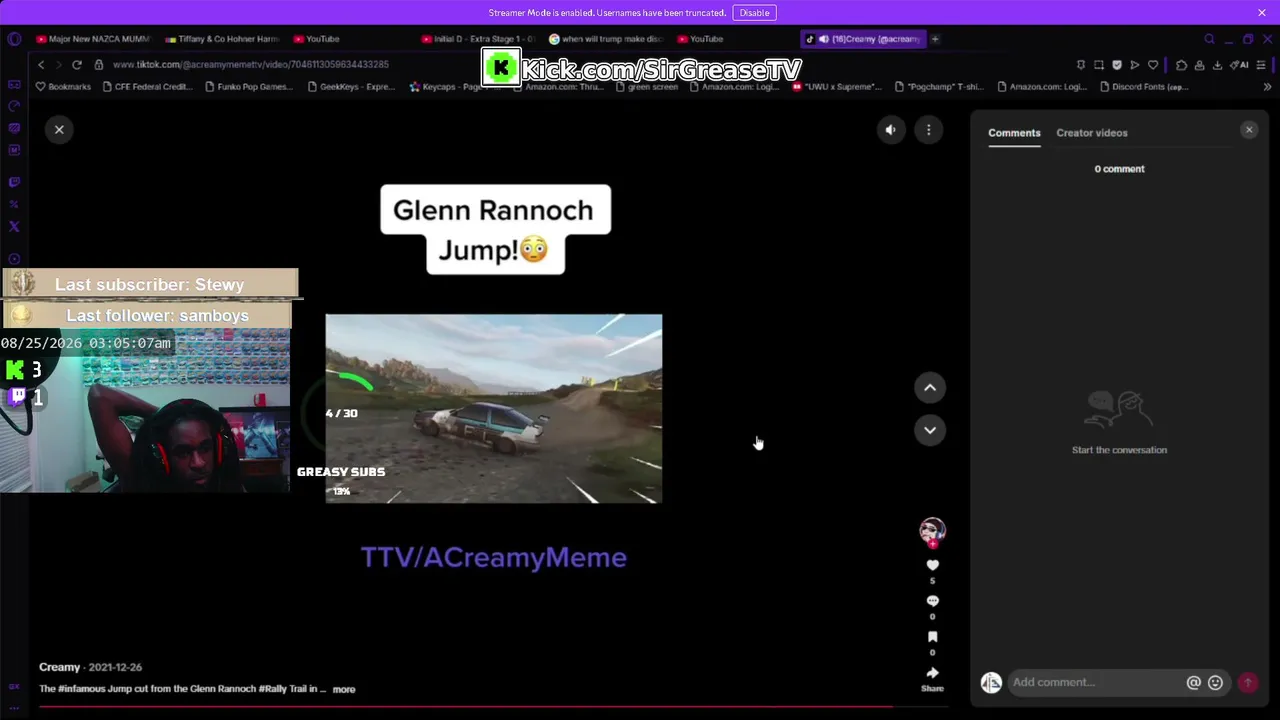Open the Opera menu logo
The width and height of the screenshot is (1280, 720).
(x=14, y=39)
